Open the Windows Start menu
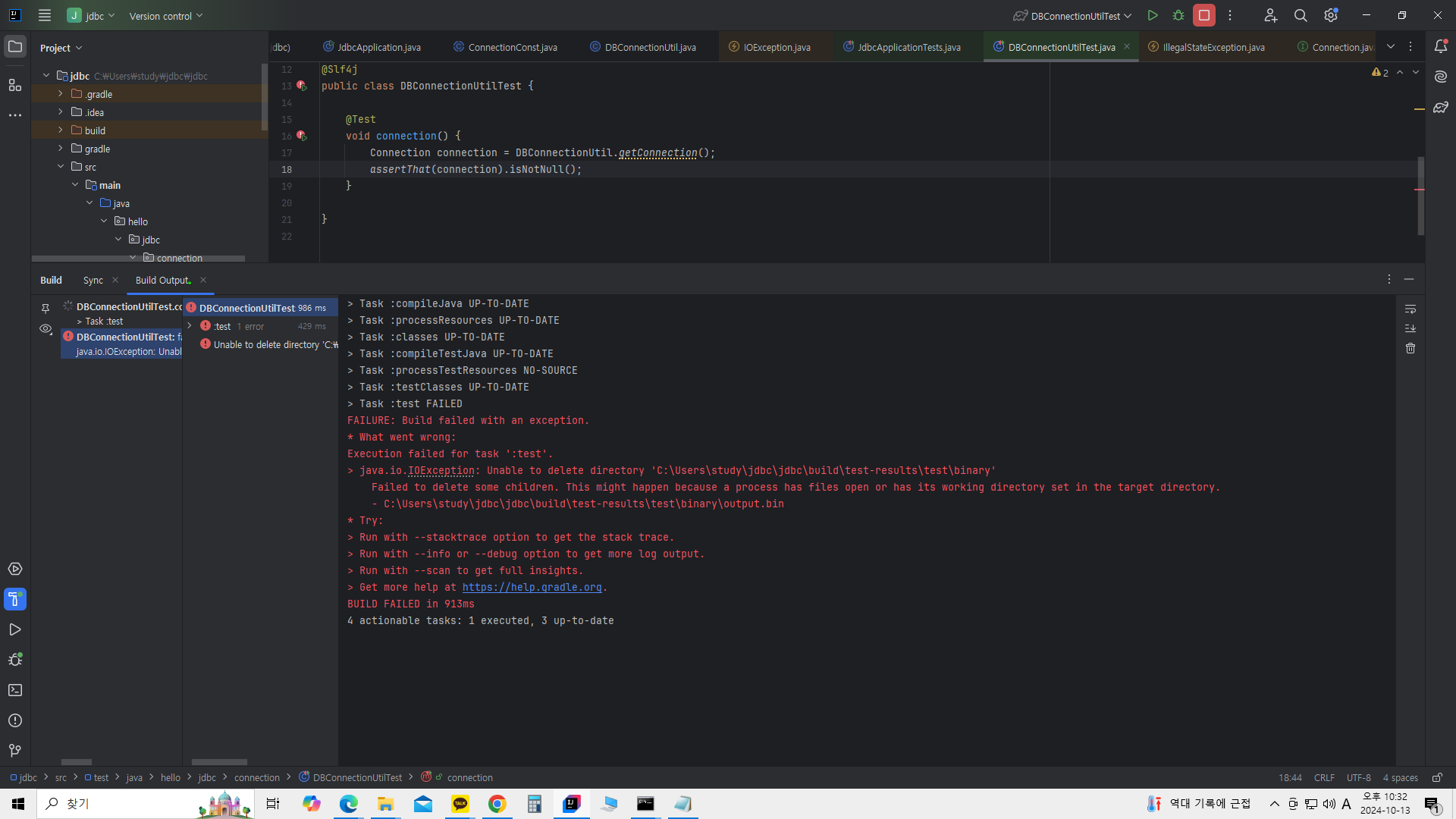Screen dimensions: 1456x819 pyautogui.click(x=18, y=804)
